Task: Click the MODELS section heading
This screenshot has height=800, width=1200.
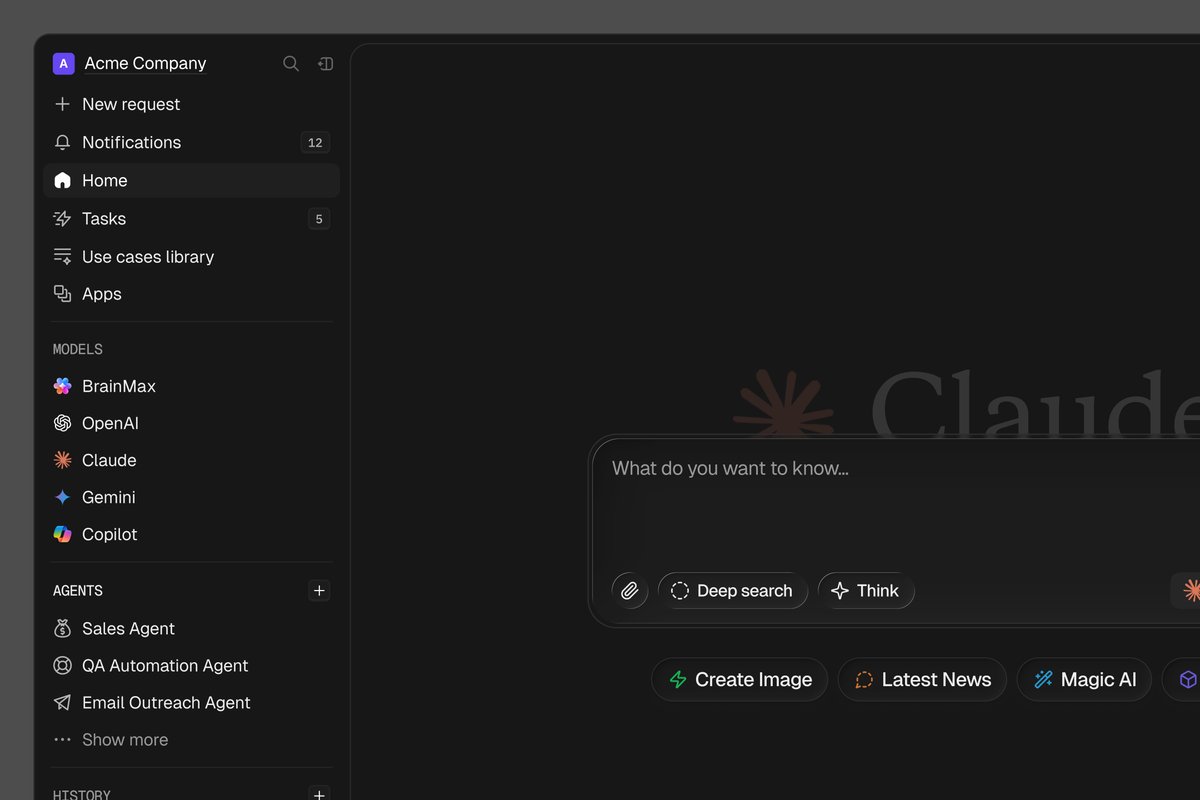Action: point(78,349)
